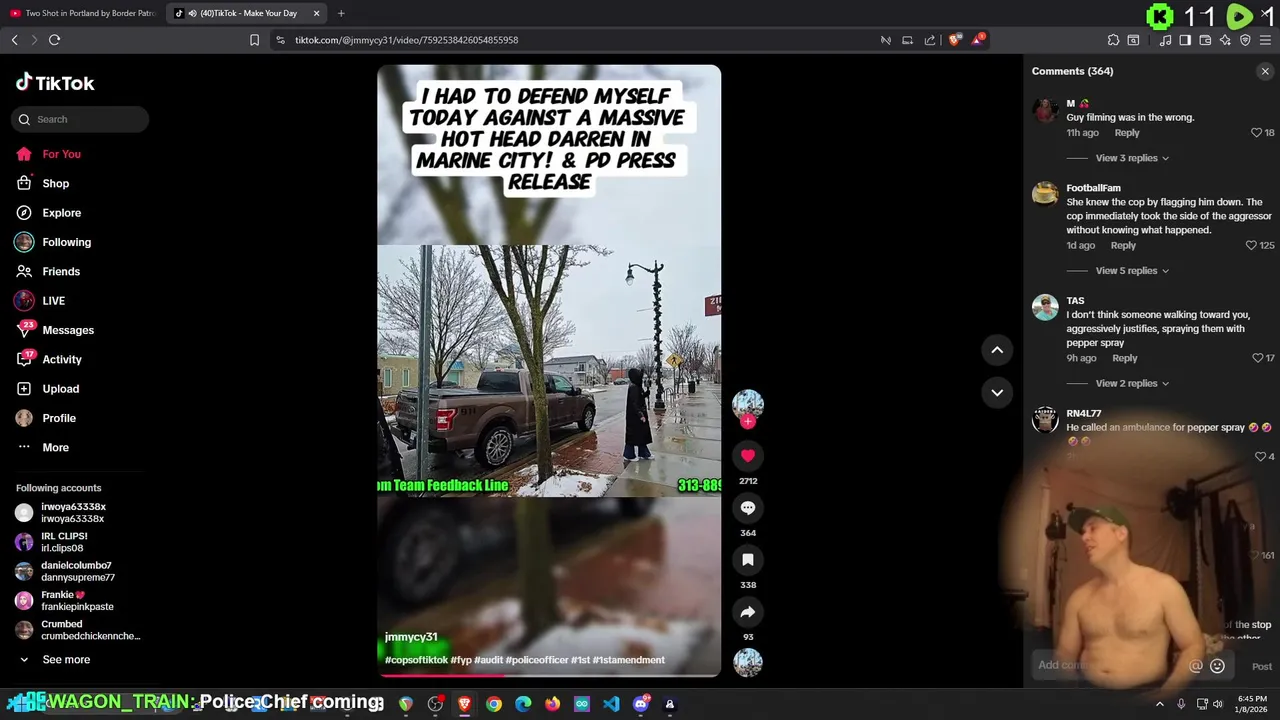The image size is (1280, 720).
Task: Share the video using the arrow icon
Action: point(747,612)
